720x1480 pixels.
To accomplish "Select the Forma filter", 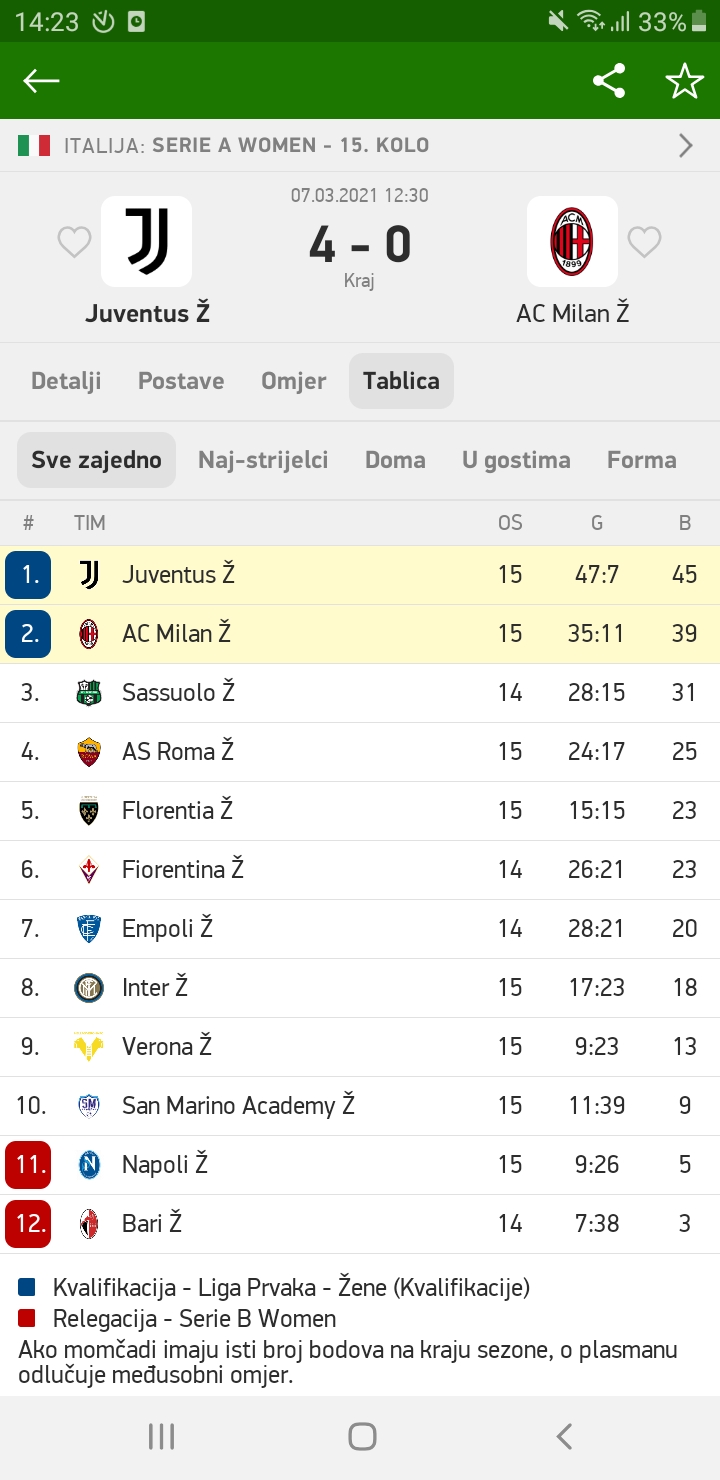I will tap(642, 460).
